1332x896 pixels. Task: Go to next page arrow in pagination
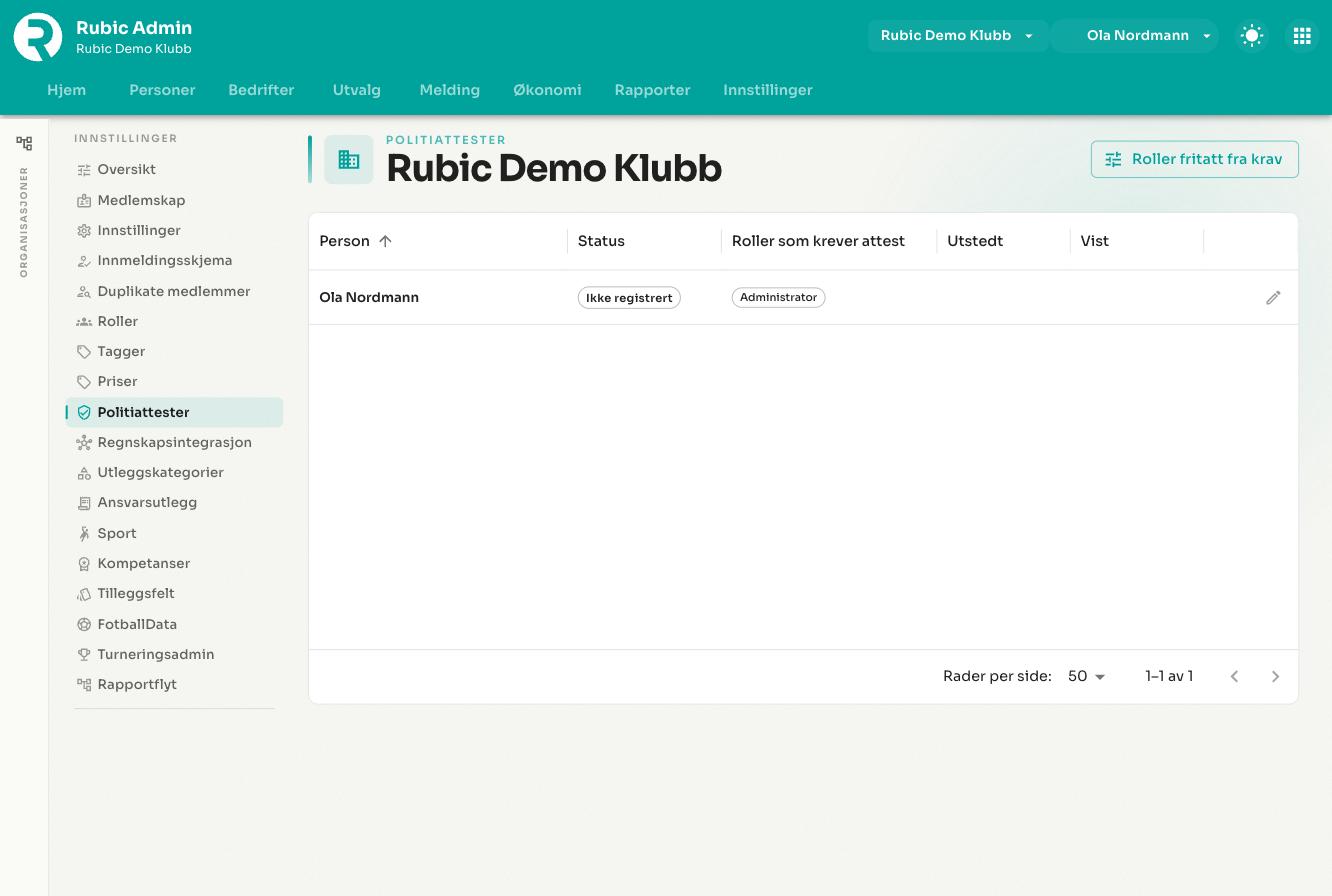click(x=1275, y=676)
